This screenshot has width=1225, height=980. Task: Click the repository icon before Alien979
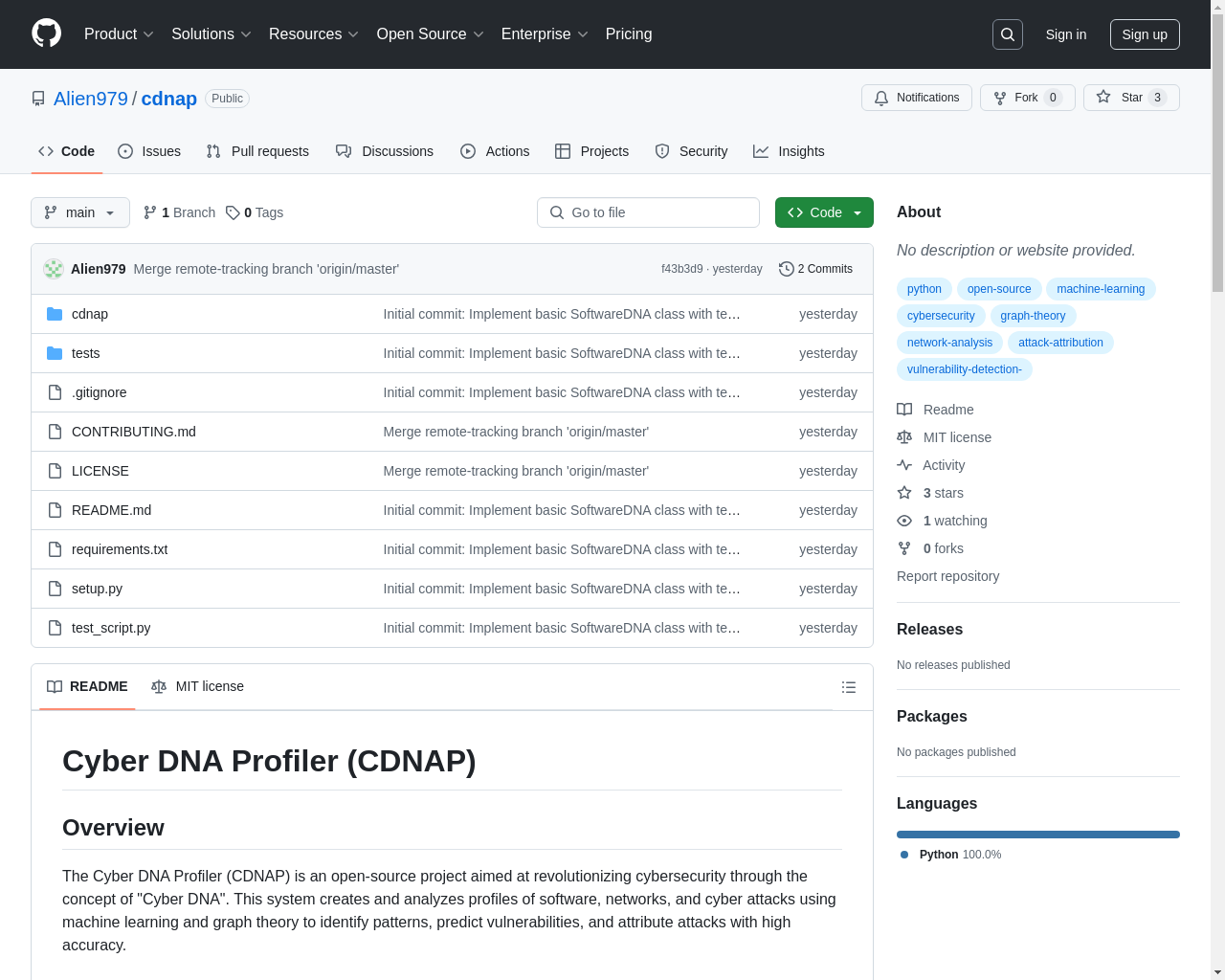(38, 99)
